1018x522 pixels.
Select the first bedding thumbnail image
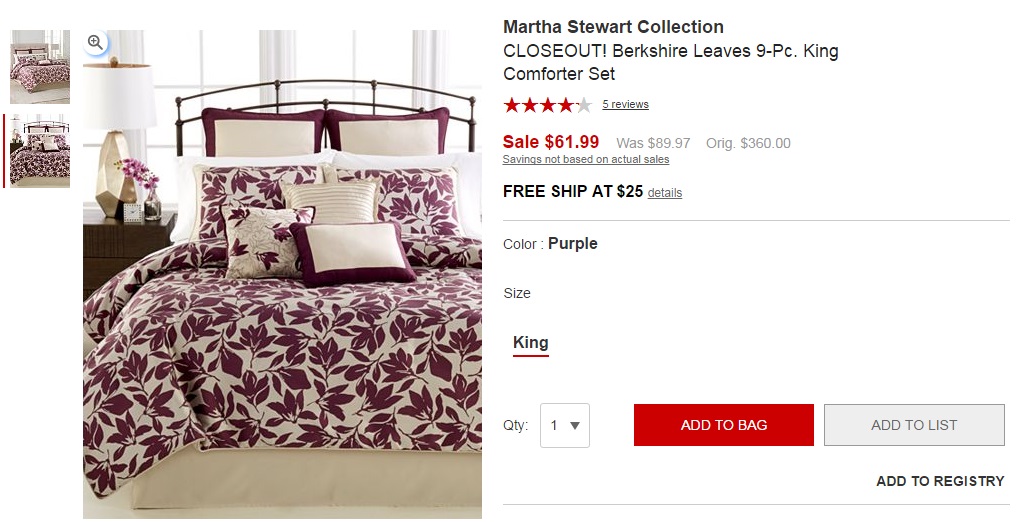click(x=40, y=67)
